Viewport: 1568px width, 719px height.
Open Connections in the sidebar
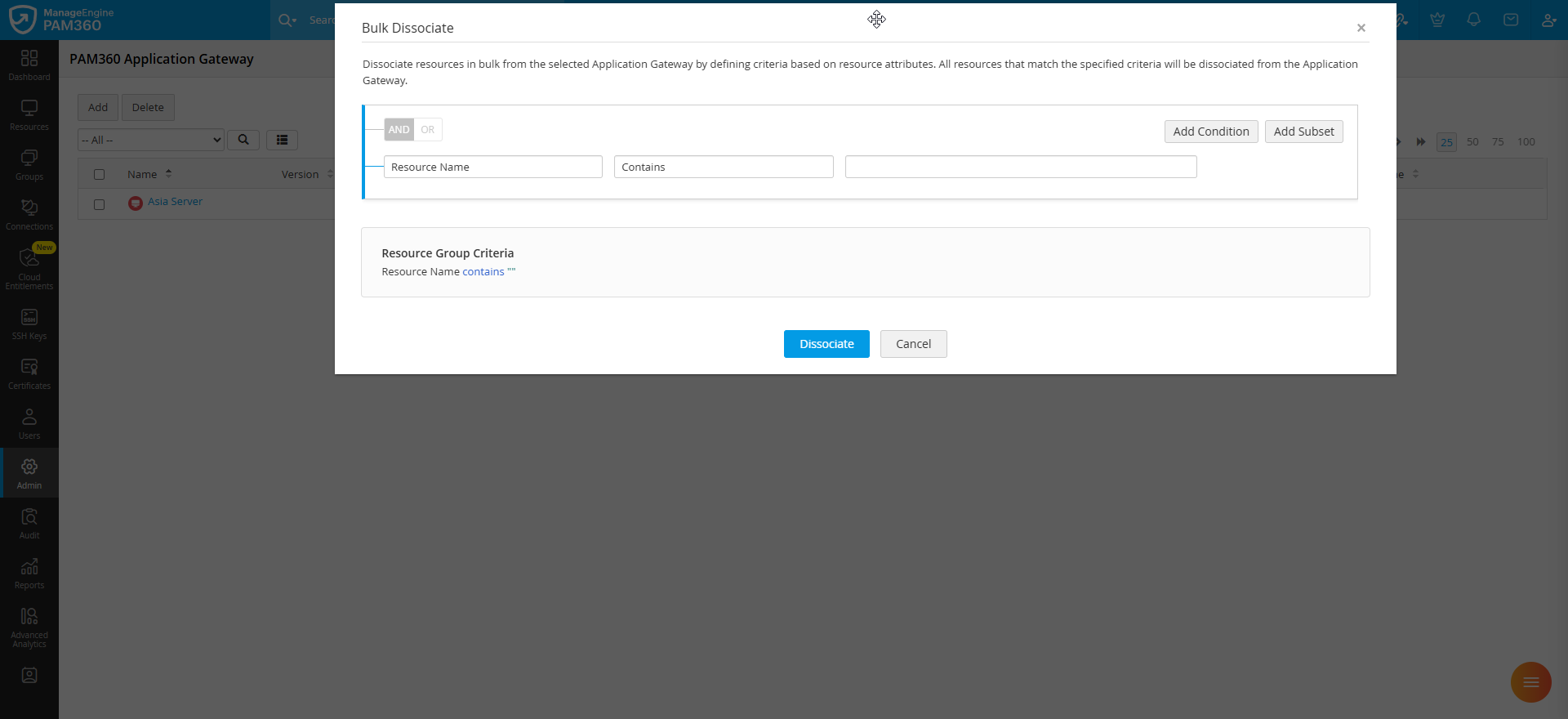click(29, 214)
